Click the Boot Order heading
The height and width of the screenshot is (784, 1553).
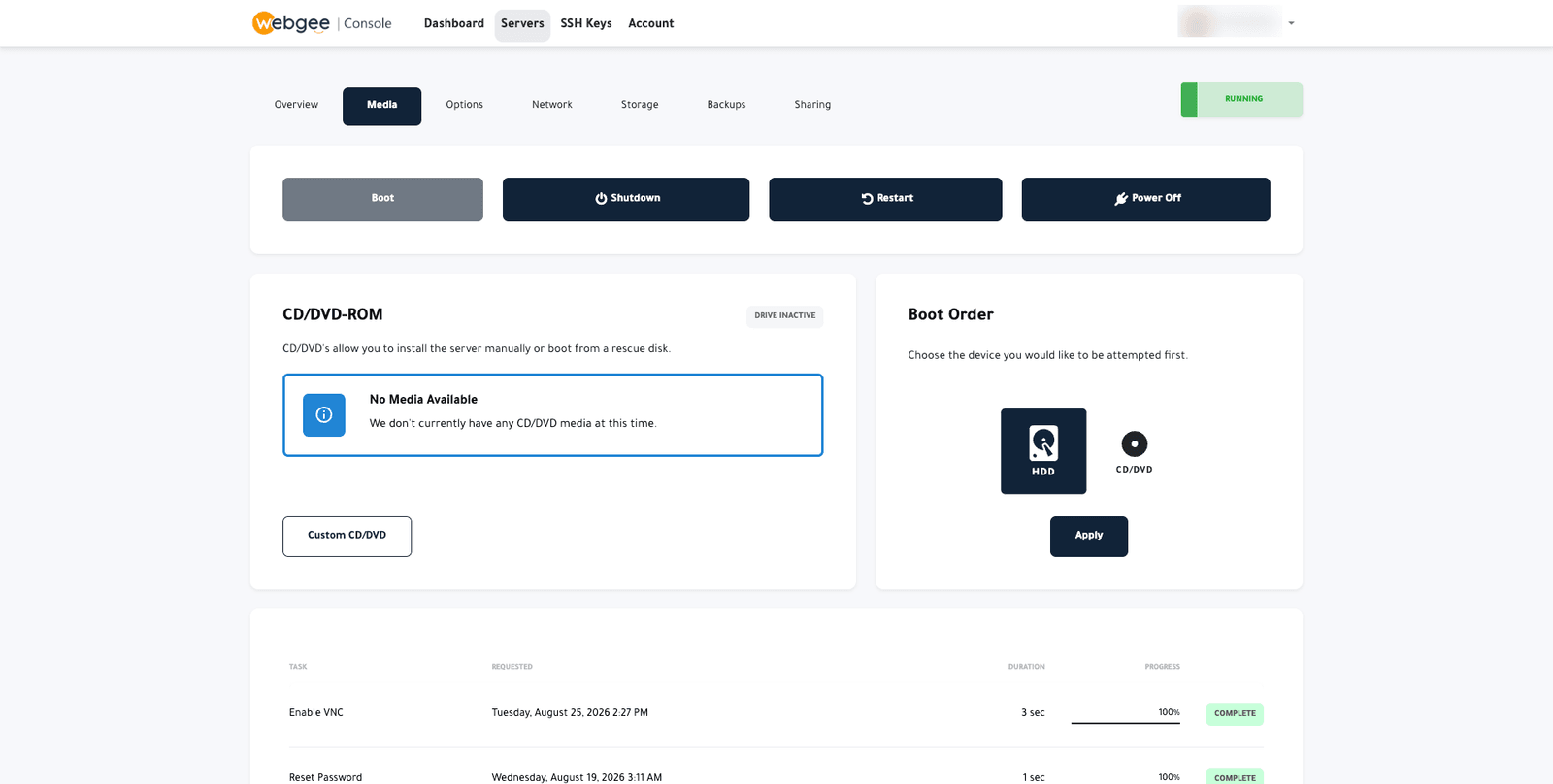950,314
